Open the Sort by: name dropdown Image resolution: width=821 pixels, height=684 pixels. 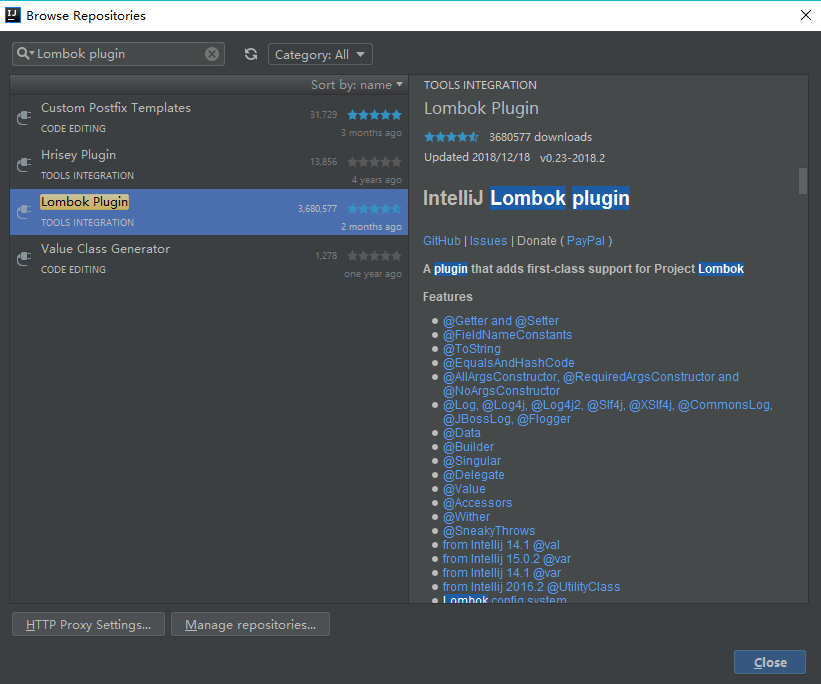(357, 85)
